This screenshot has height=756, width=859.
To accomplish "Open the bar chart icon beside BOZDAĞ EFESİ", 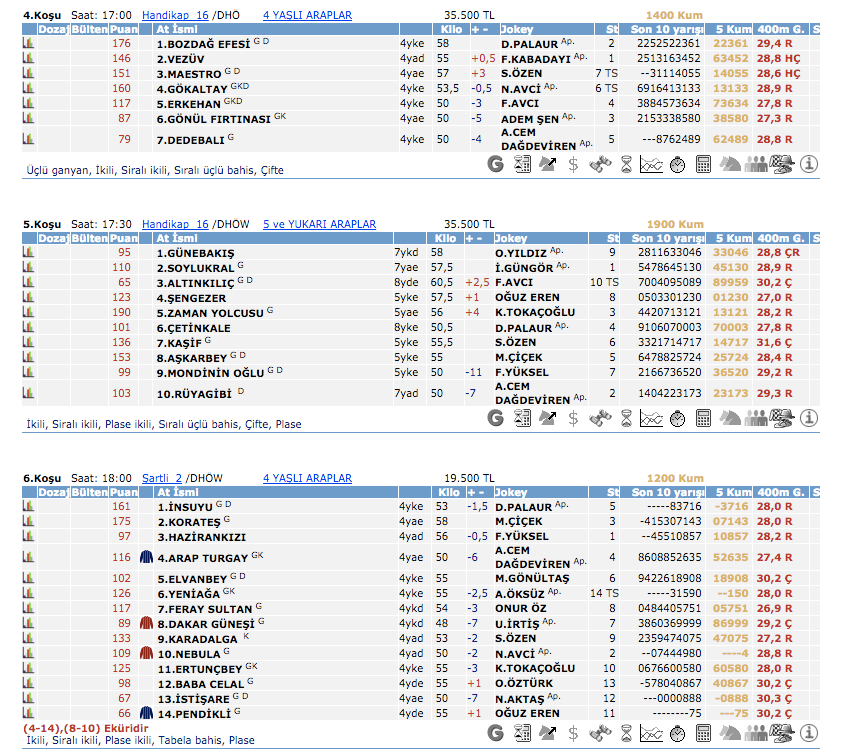I will click(28, 44).
